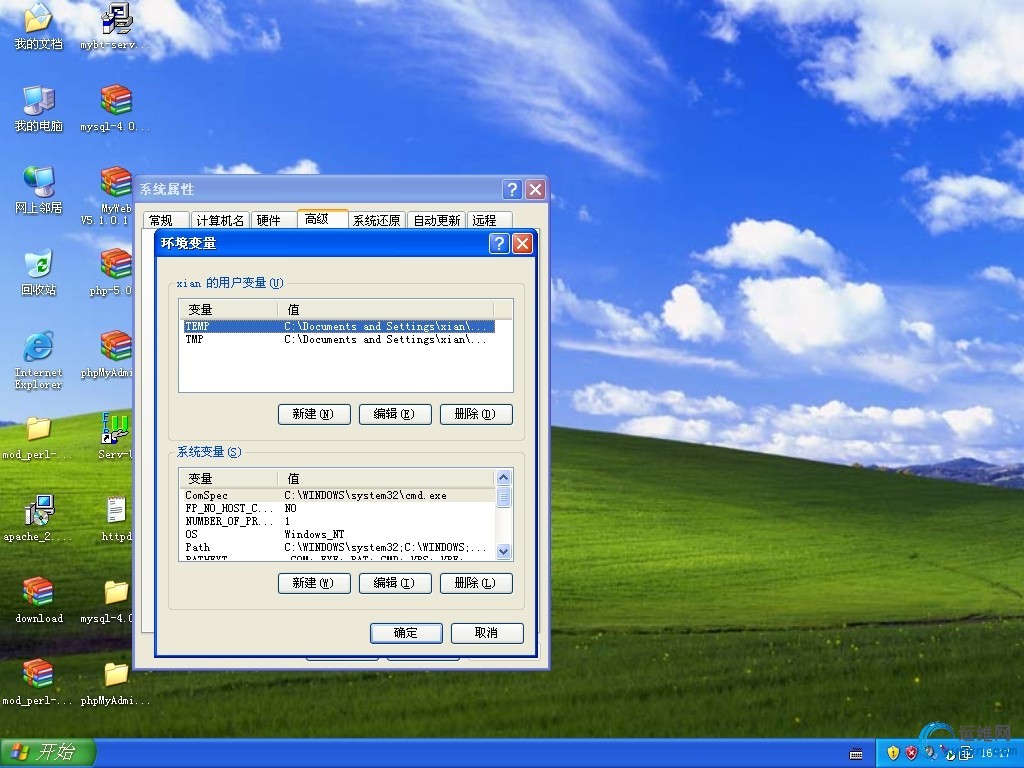Click 编辑(E) for user variables

coord(395,414)
